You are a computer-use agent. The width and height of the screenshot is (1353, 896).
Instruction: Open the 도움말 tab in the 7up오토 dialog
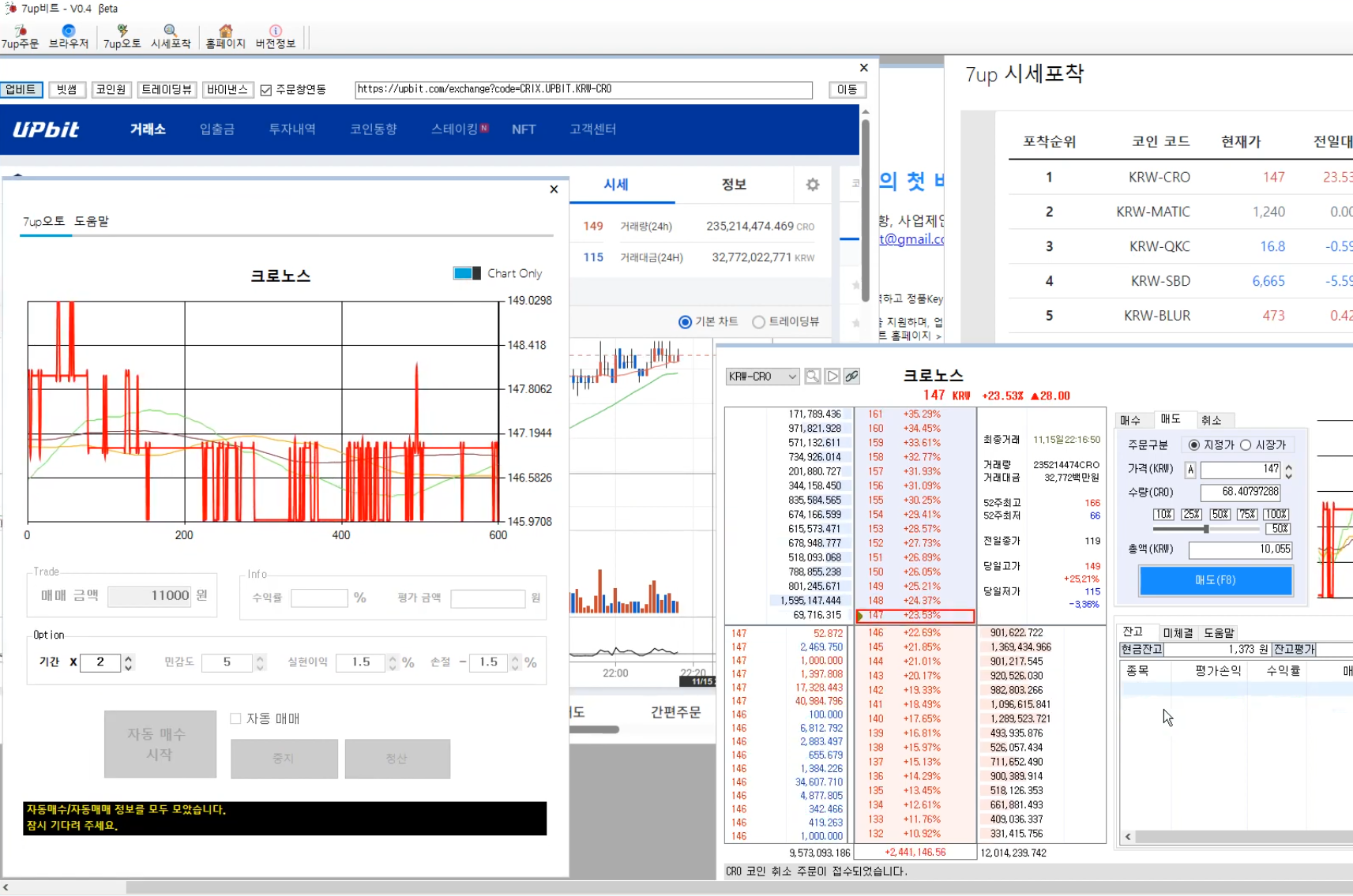click(x=92, y=221)
